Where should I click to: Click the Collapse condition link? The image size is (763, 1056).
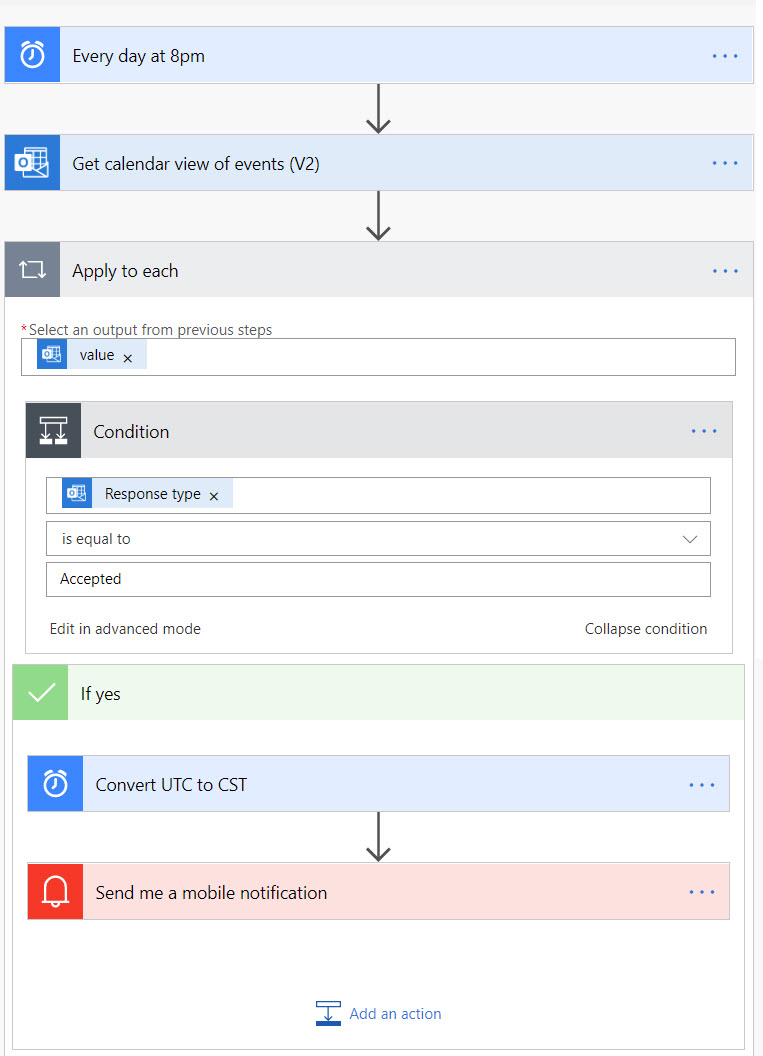point(646,628)
